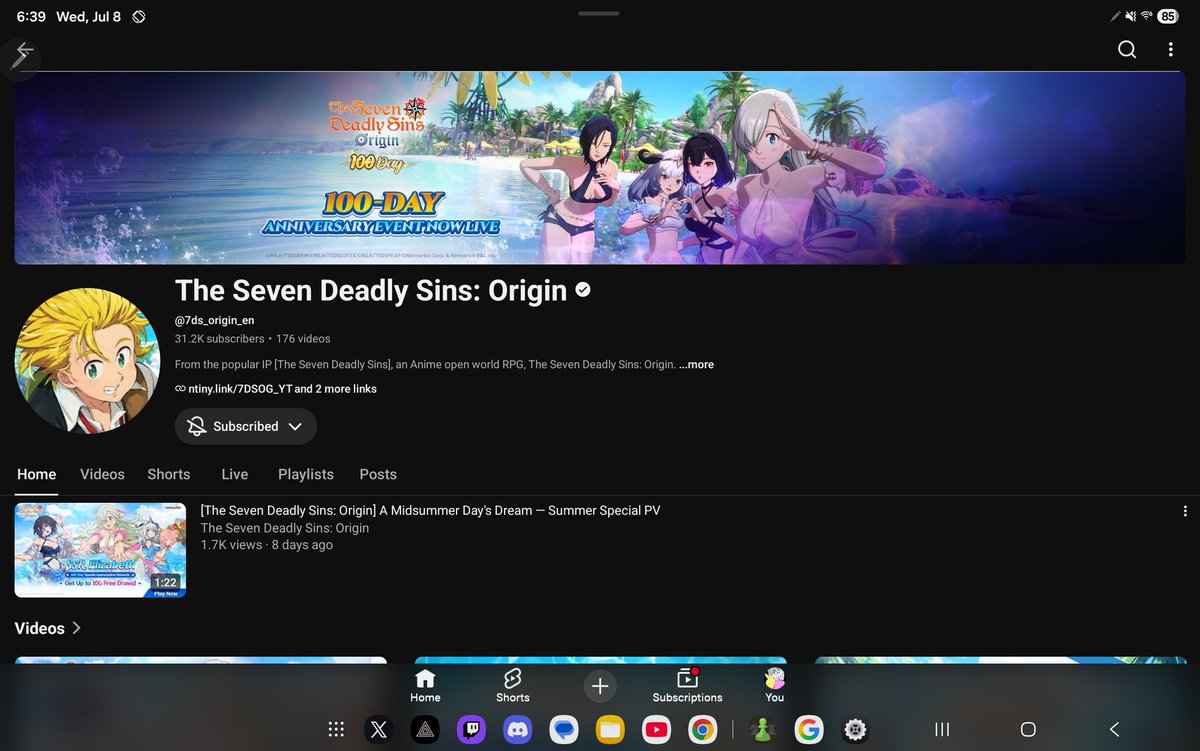Open the Live tab
Screen dimensions: 1200x751
click(x=235, y=474)
